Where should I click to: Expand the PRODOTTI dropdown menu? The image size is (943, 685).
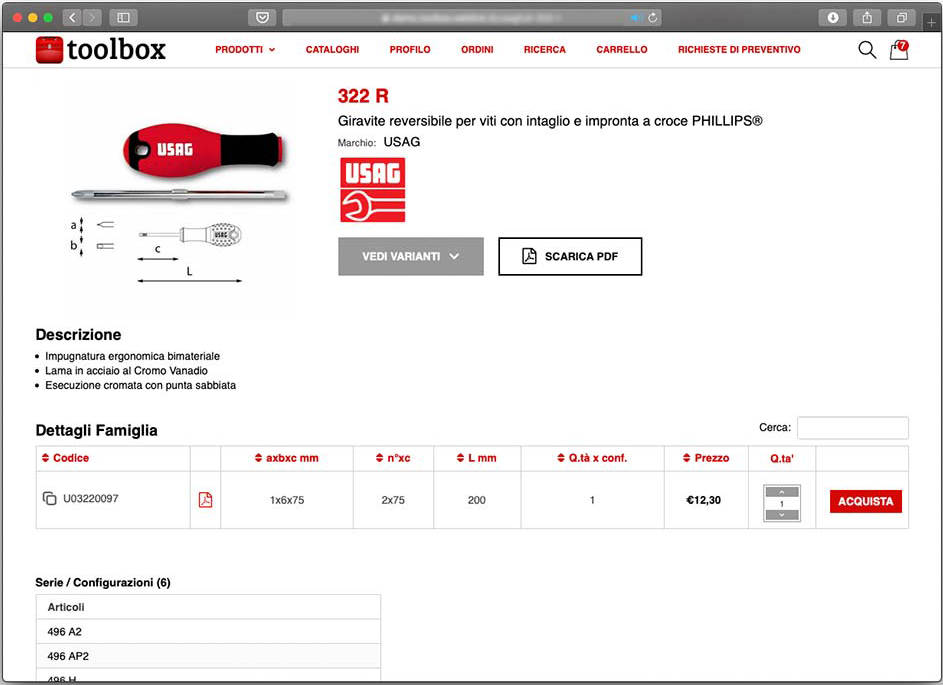tap(245, 49)
